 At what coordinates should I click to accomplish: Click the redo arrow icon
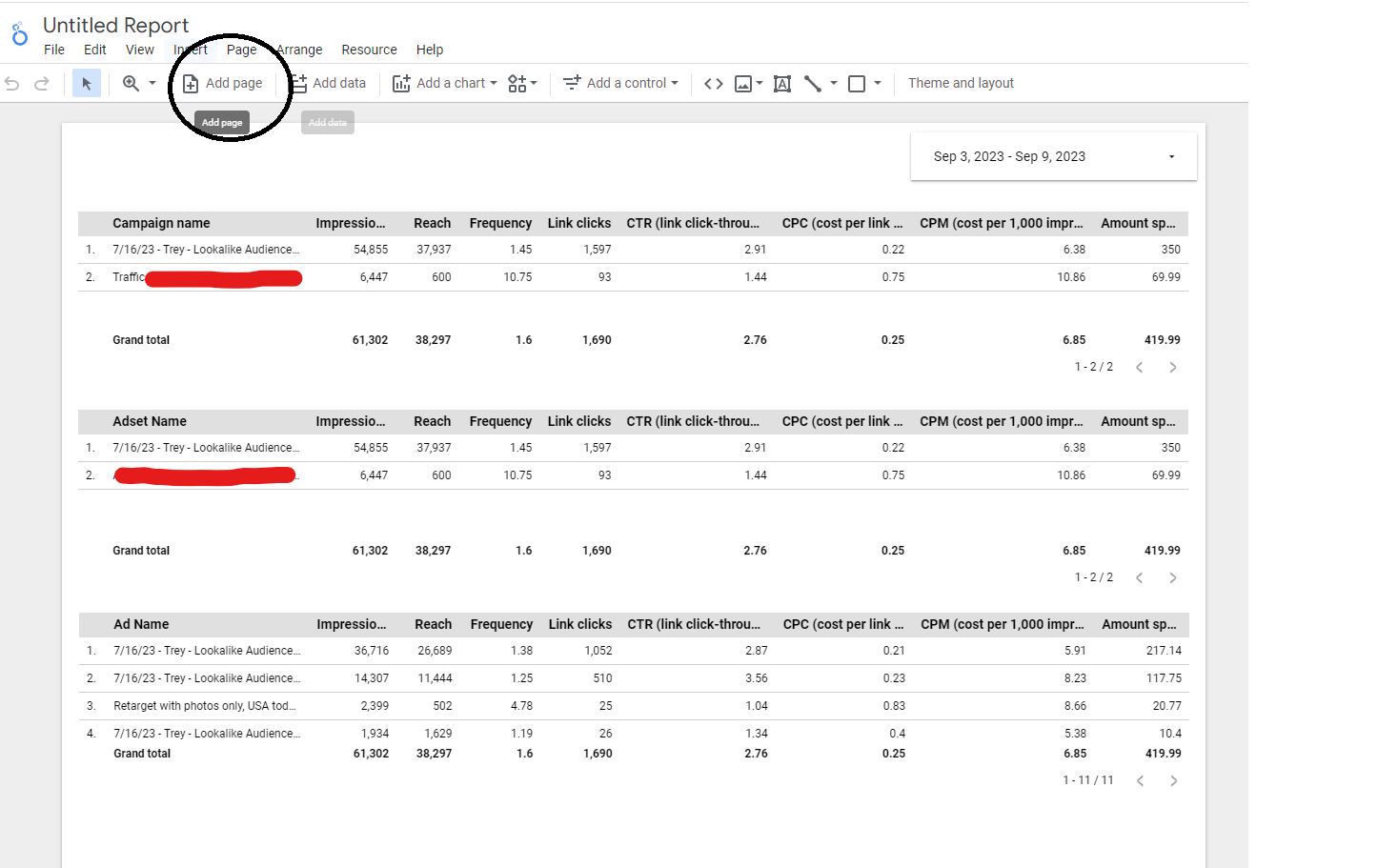42,84
